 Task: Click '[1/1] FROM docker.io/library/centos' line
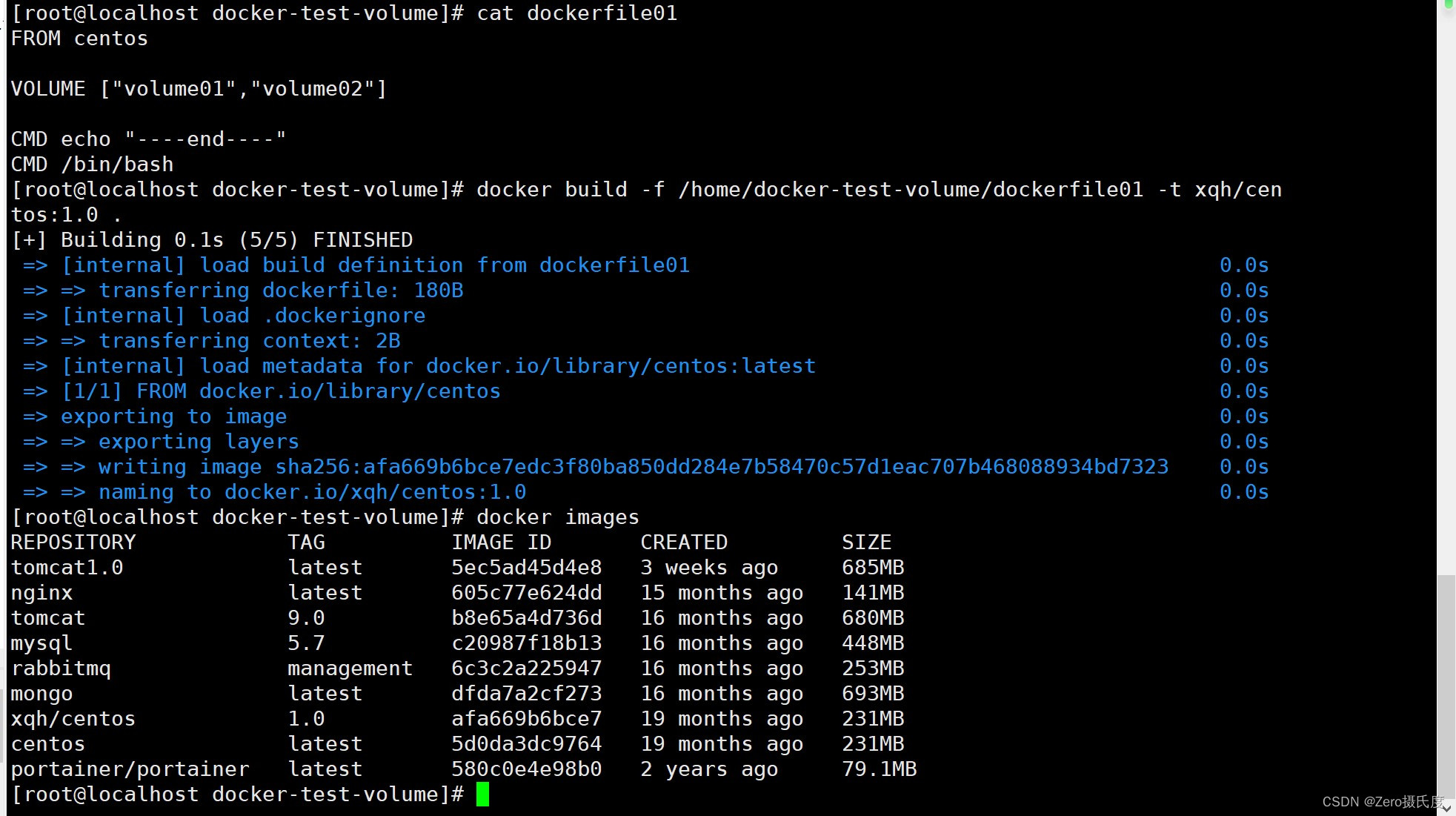(x=262, y=391)
